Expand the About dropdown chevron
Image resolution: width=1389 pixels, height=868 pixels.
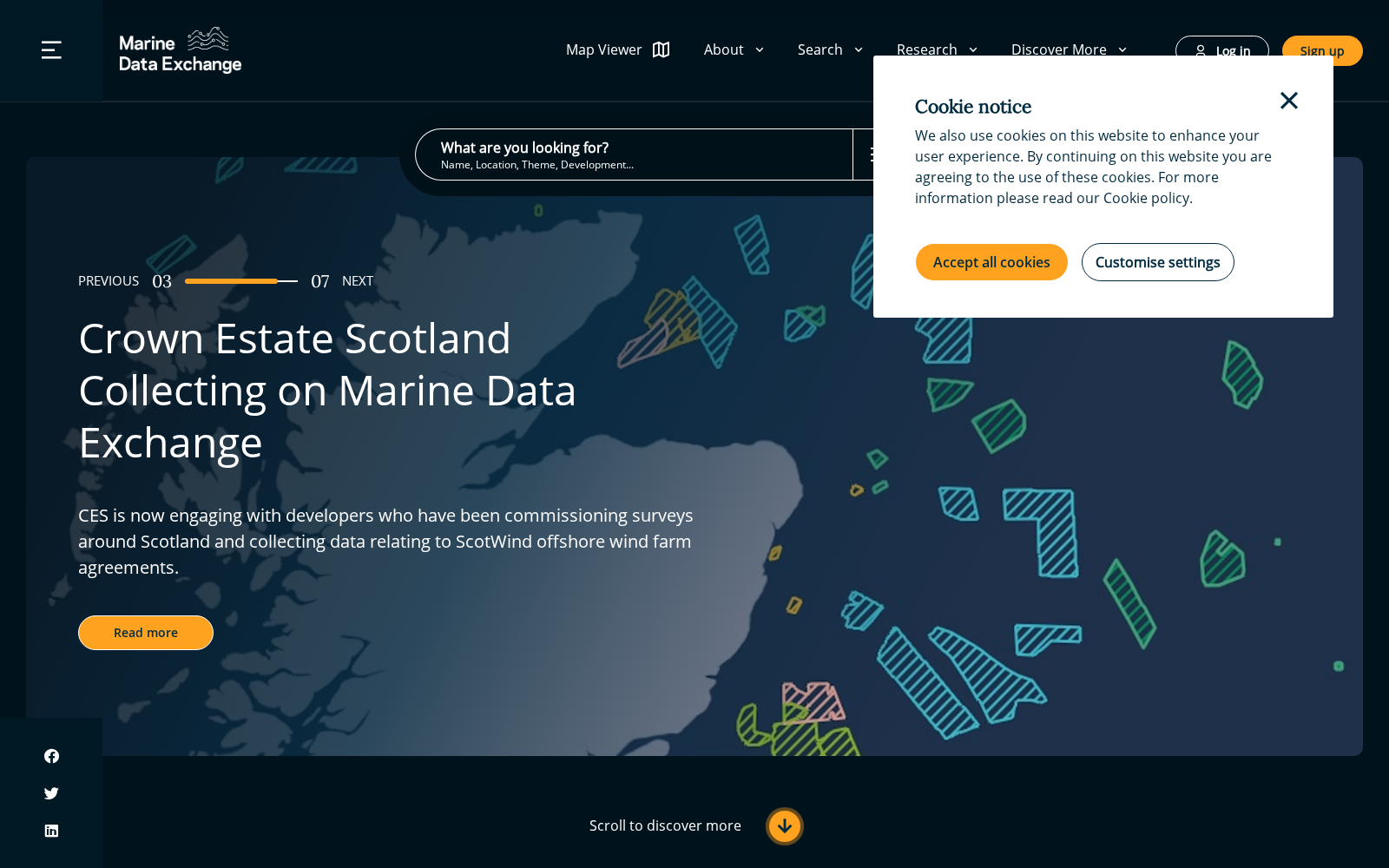[760, 49]
